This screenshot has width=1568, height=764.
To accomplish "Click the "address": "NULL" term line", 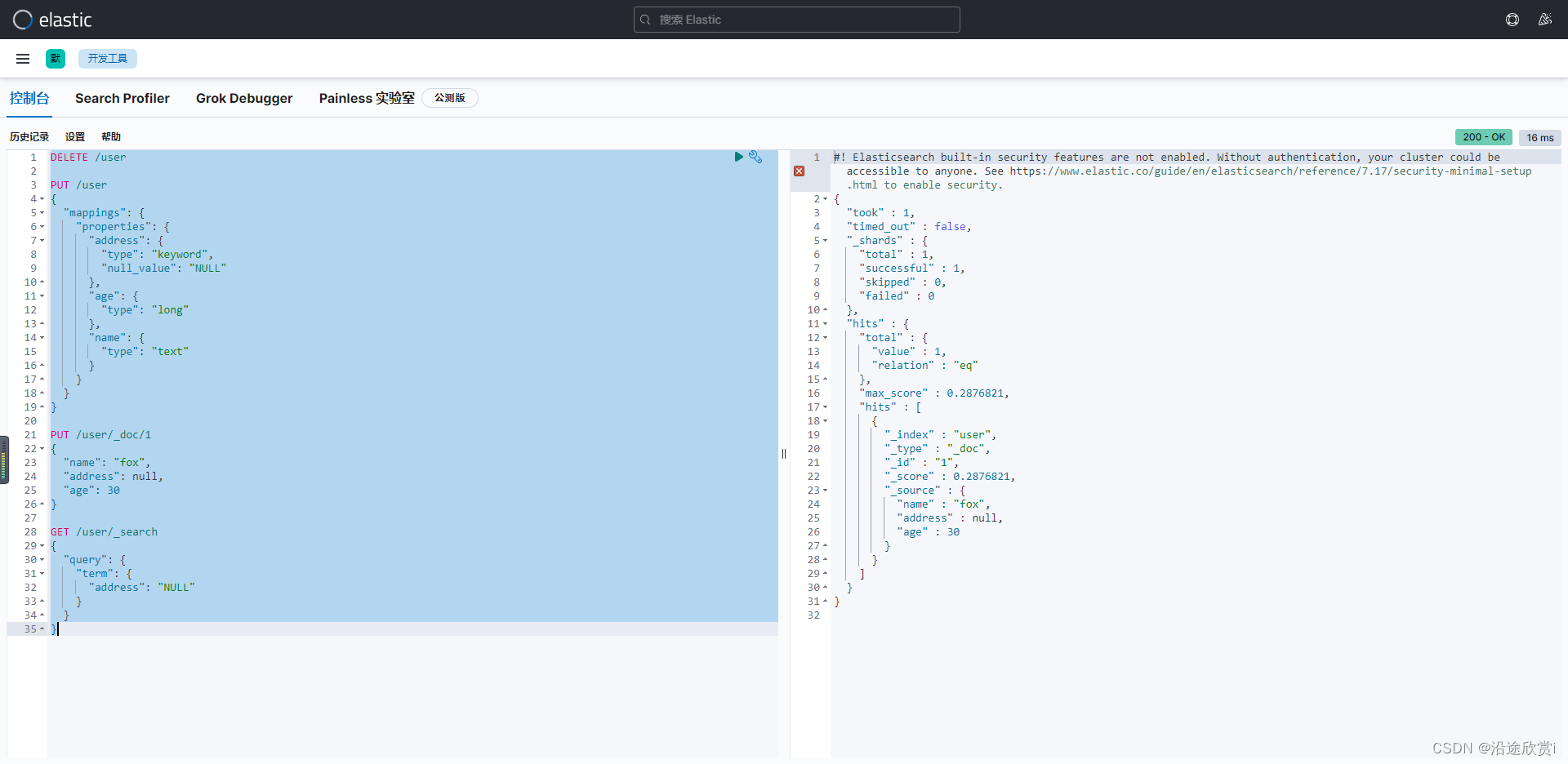I will [x=142, y=587].
